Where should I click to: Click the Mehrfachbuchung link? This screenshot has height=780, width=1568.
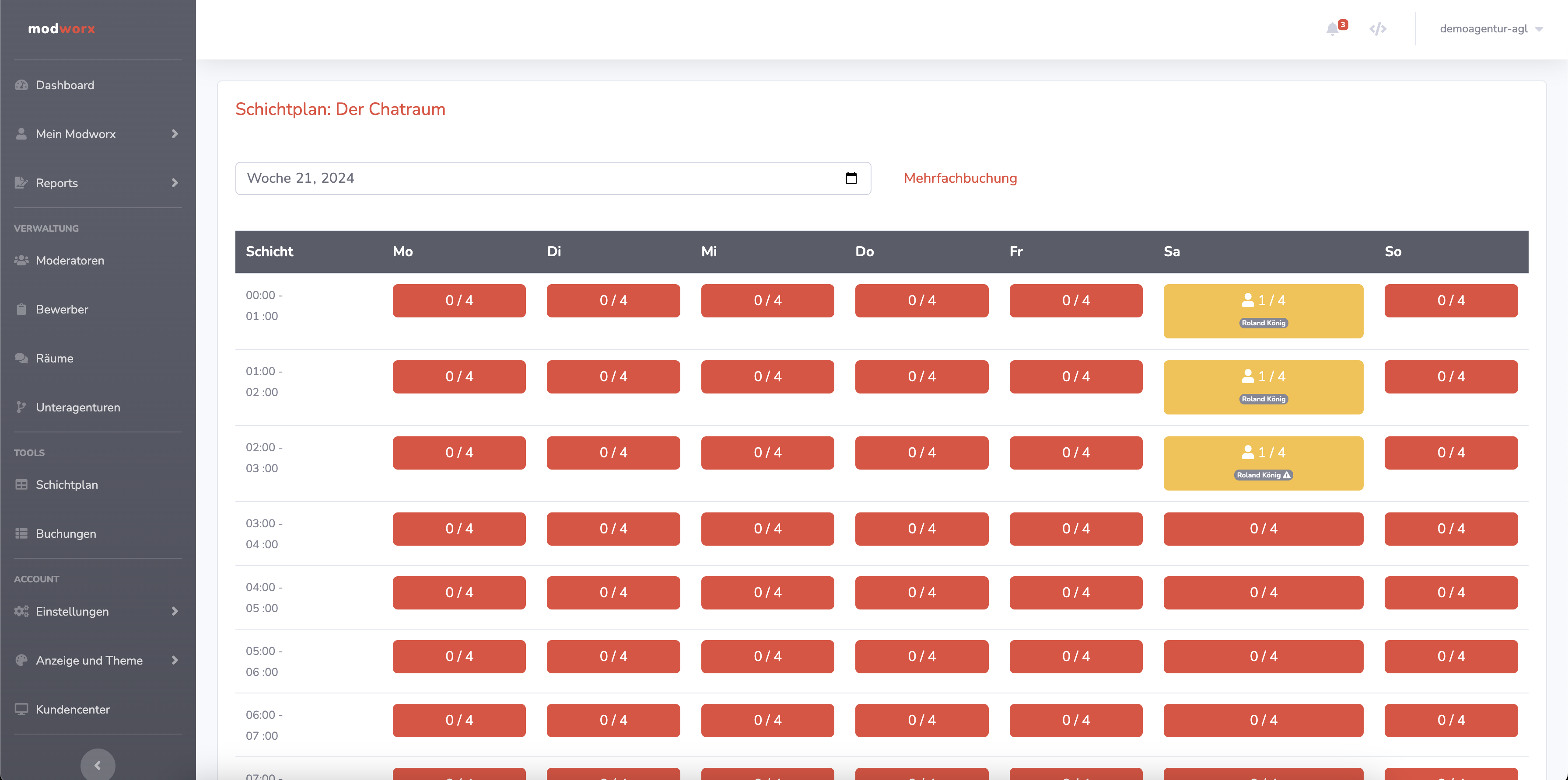[960, 178]
